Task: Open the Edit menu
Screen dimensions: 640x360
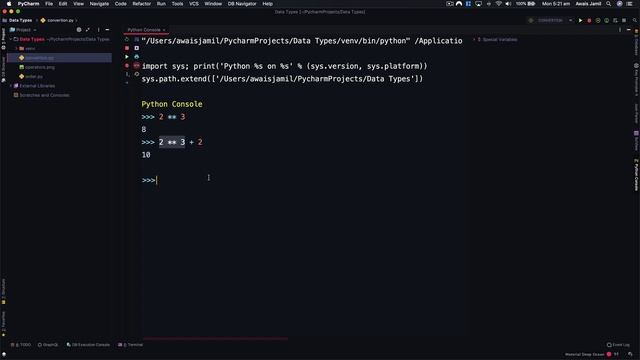Action: (x=63, y=4)
